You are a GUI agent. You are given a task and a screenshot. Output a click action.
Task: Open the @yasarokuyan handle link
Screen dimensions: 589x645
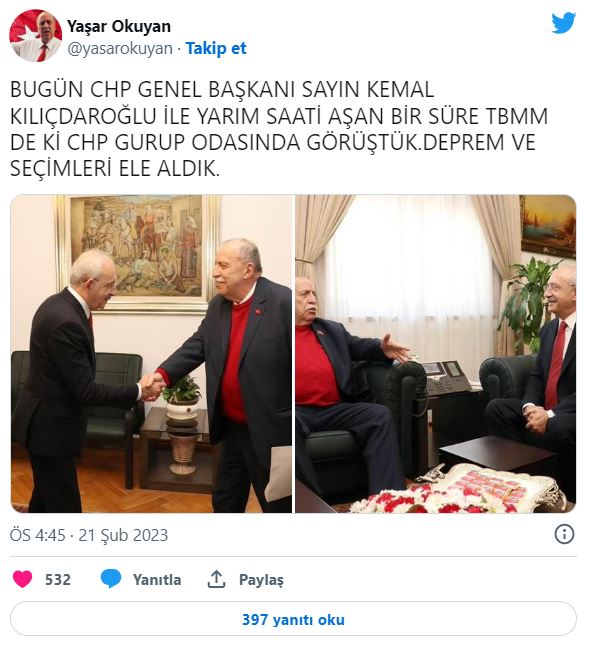(x=120, y=49)
